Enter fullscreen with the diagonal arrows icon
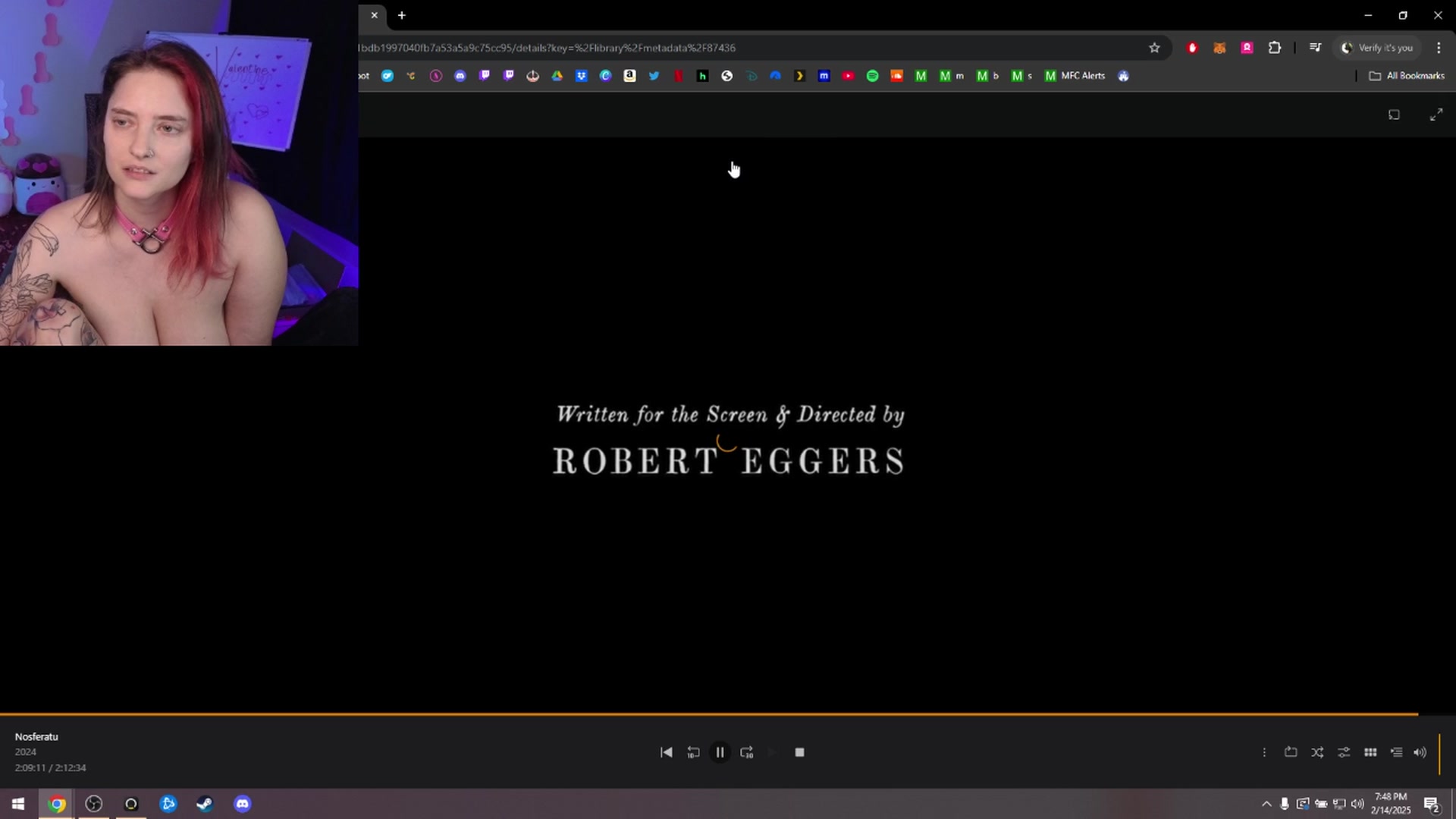Image resolution: width=1456 pixels, height=819 pixels. pos(1436,115)
